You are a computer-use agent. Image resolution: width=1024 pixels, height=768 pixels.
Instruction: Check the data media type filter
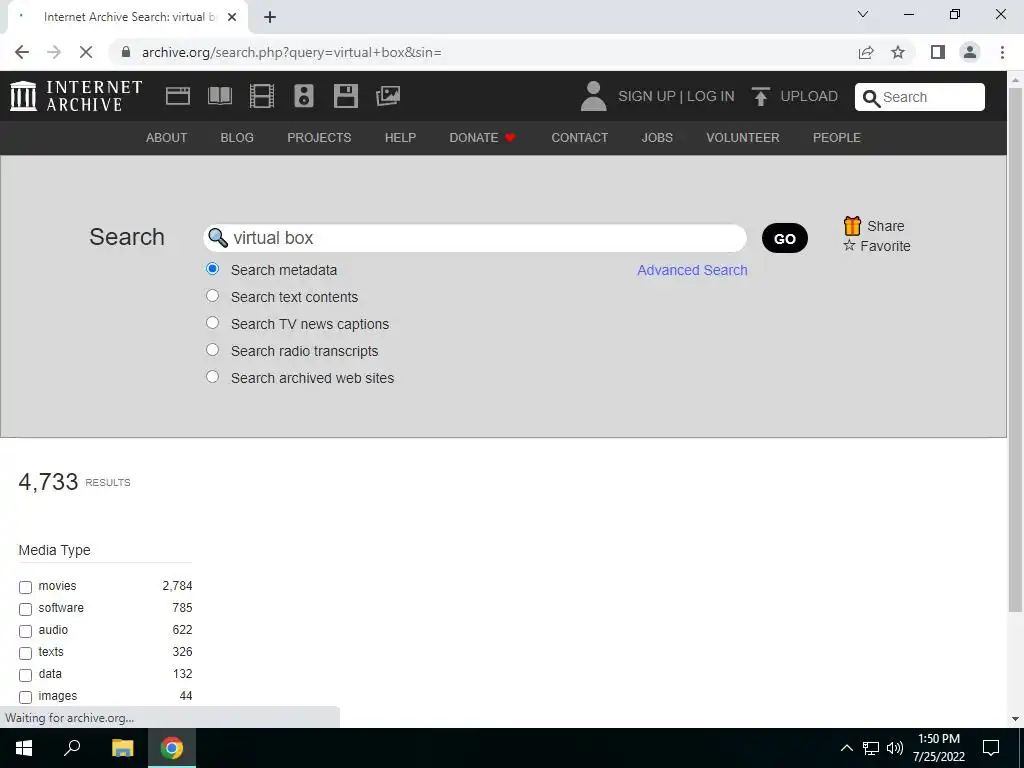pos(25,675)
